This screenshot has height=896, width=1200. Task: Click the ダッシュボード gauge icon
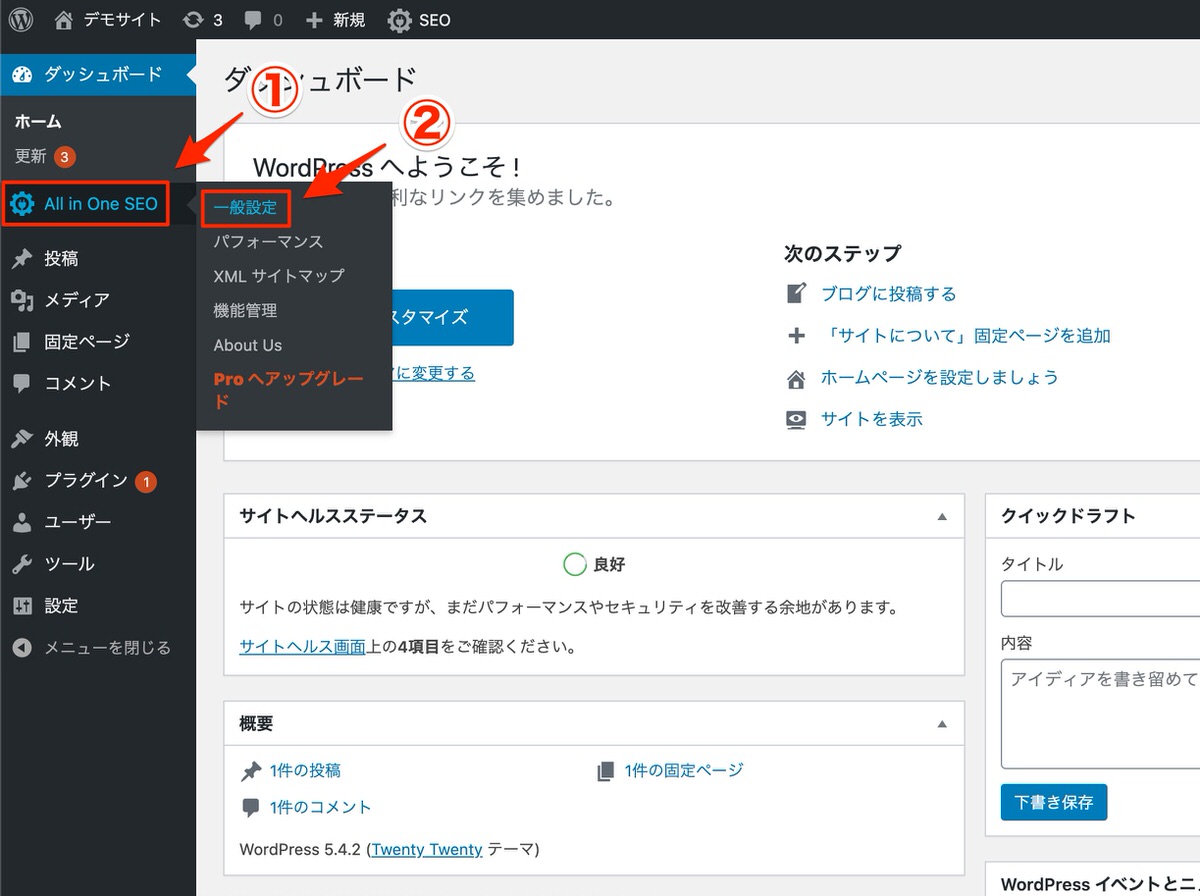[22, 74]
